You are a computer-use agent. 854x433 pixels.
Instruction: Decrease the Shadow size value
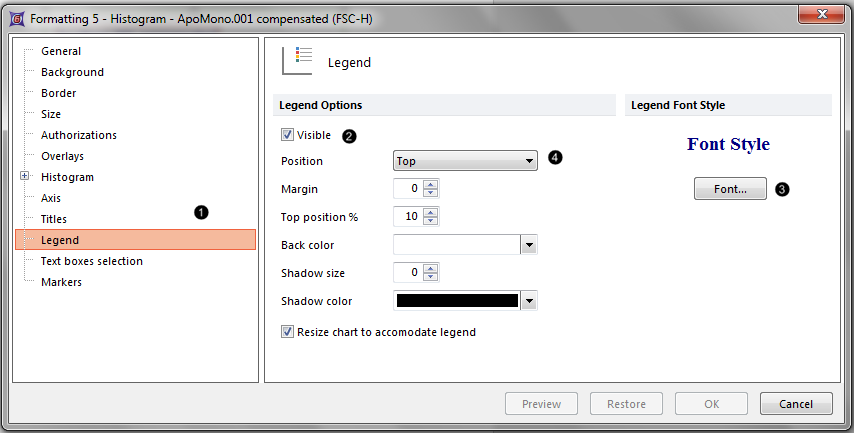pyautogui.click(x=431, y=277)
